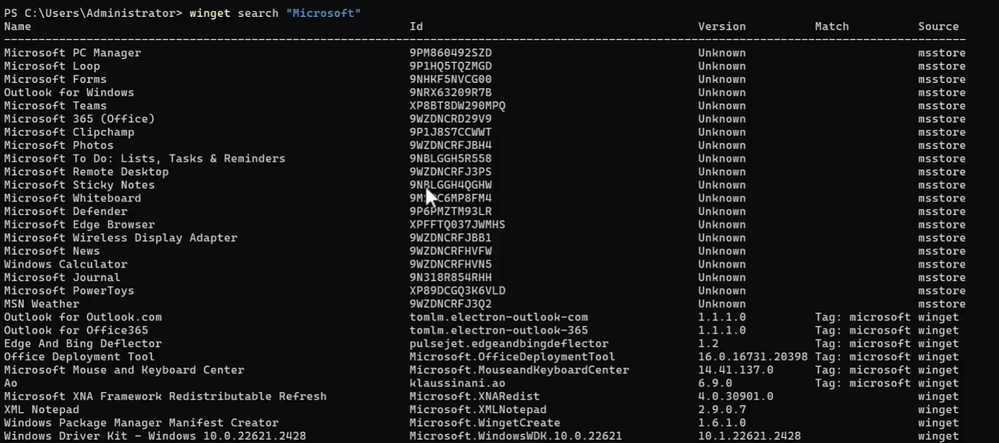Select the Windows Calculator ID 9WZDNCRFHVN5
The height and width of the screenshot is (443, 999).
click(450, 265)
